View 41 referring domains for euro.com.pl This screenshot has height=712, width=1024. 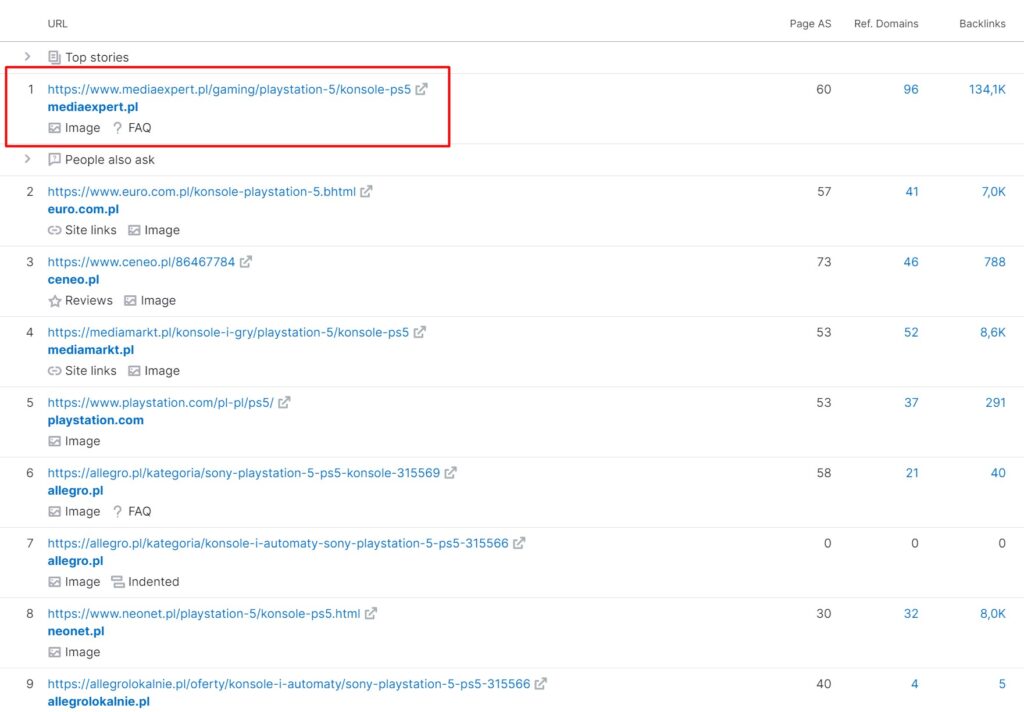pos(912,192)
